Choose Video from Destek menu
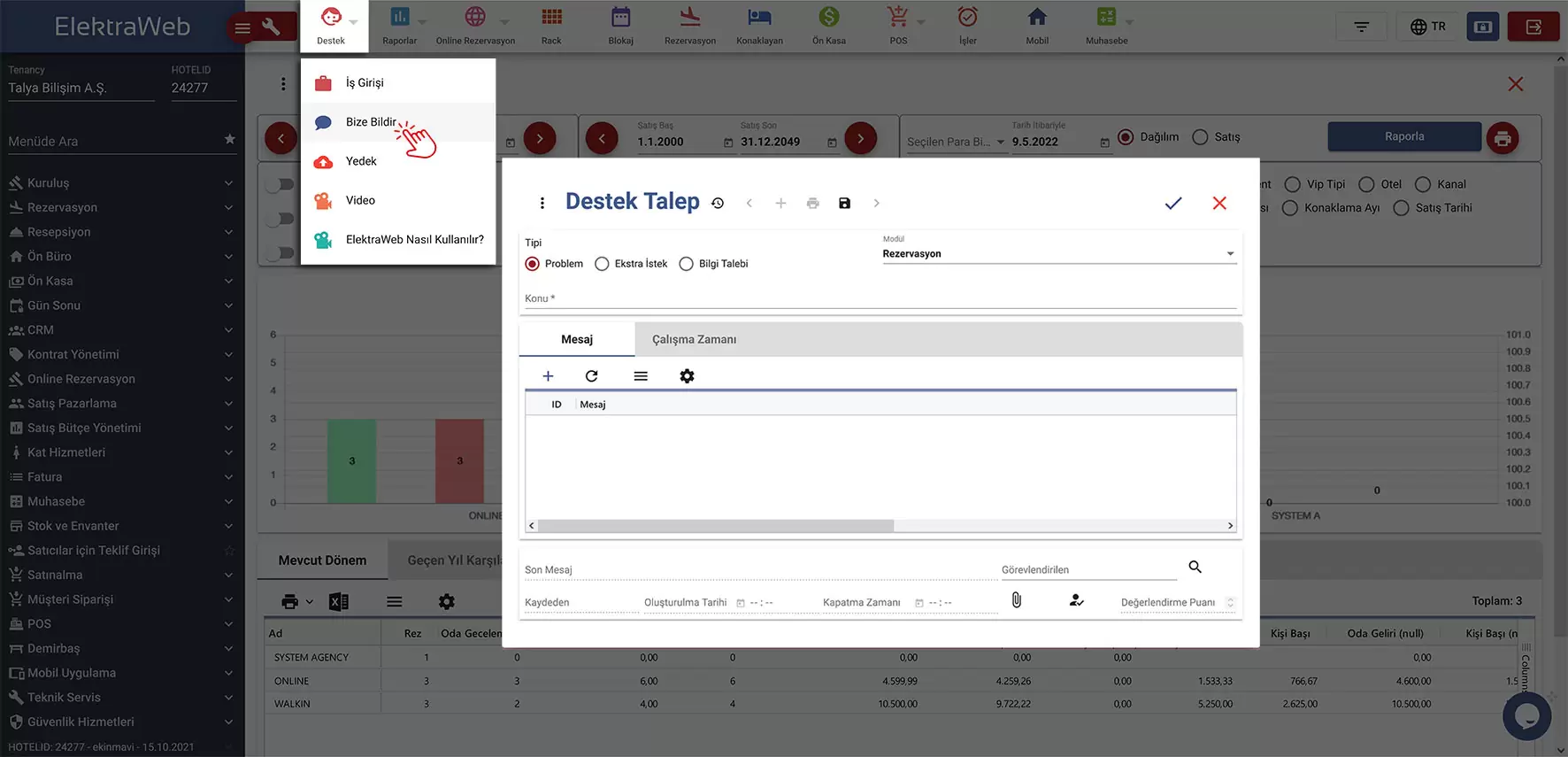 click(x=398, y=200)
